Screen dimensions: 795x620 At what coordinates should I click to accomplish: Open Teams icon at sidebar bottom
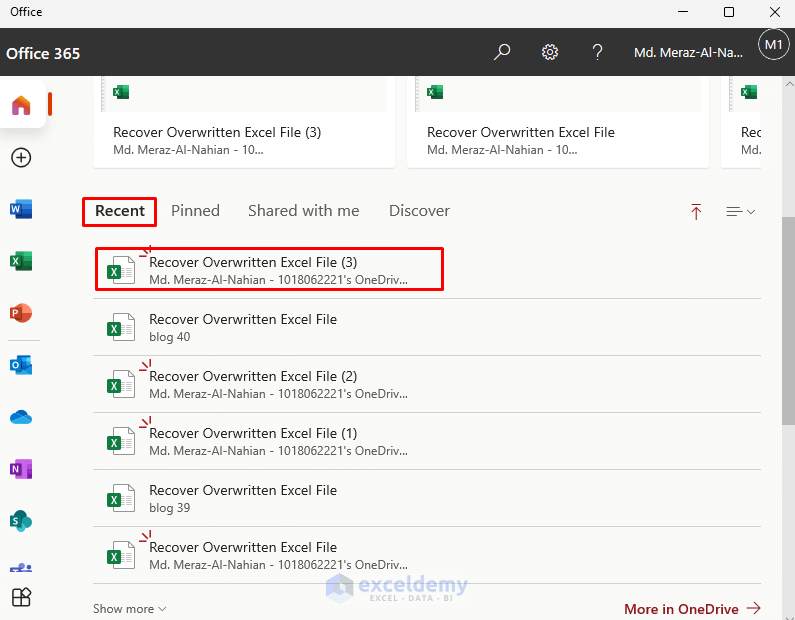click(21, 568)
